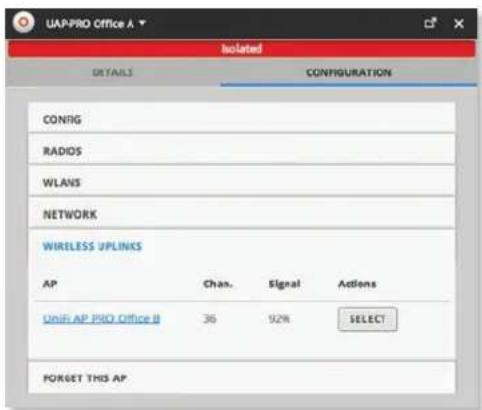Image resolution: width=482 pixels, height=410 pixels.
Task: Click the UAP-PRO Office A title text
Action: pos(90,23)
